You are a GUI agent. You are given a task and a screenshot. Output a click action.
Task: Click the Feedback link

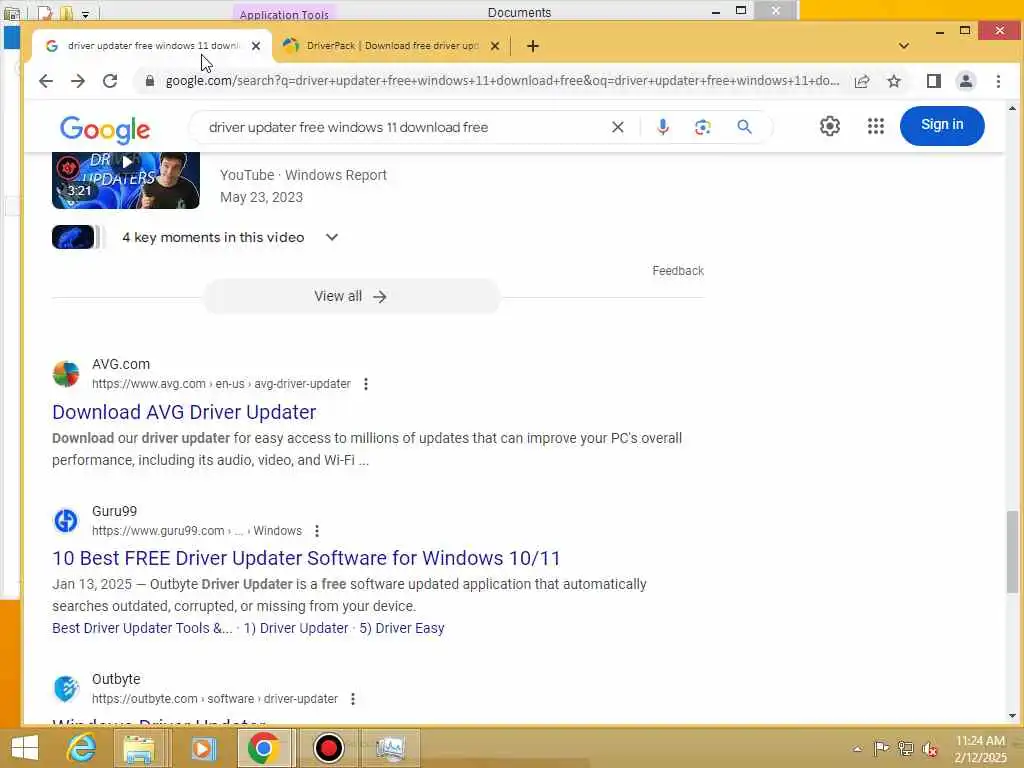coord(678,270)
